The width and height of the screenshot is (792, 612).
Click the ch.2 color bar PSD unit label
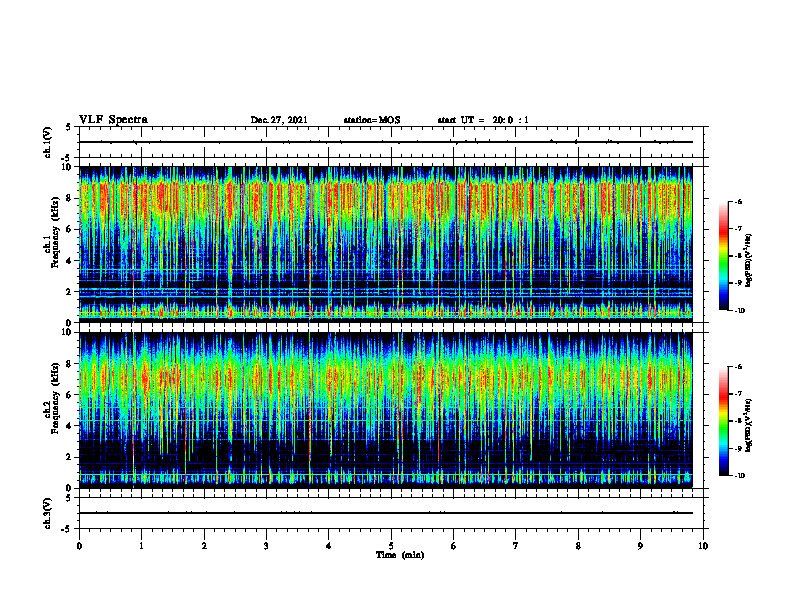point(749,425)
